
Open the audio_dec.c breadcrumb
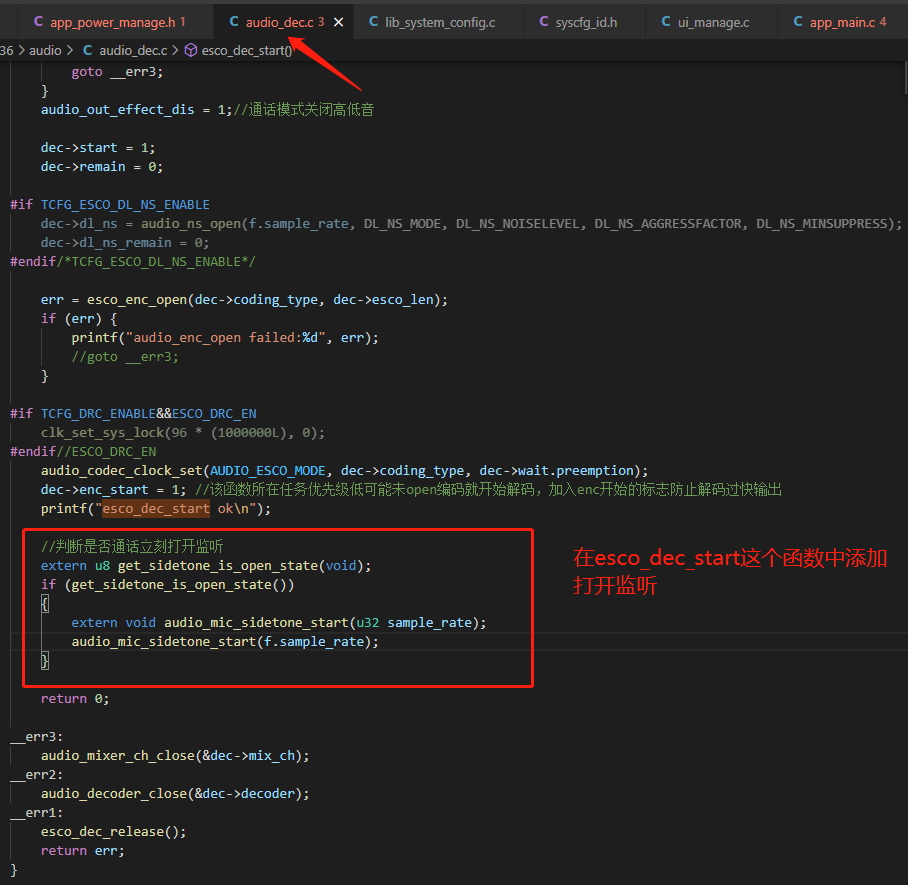[133, 50]
